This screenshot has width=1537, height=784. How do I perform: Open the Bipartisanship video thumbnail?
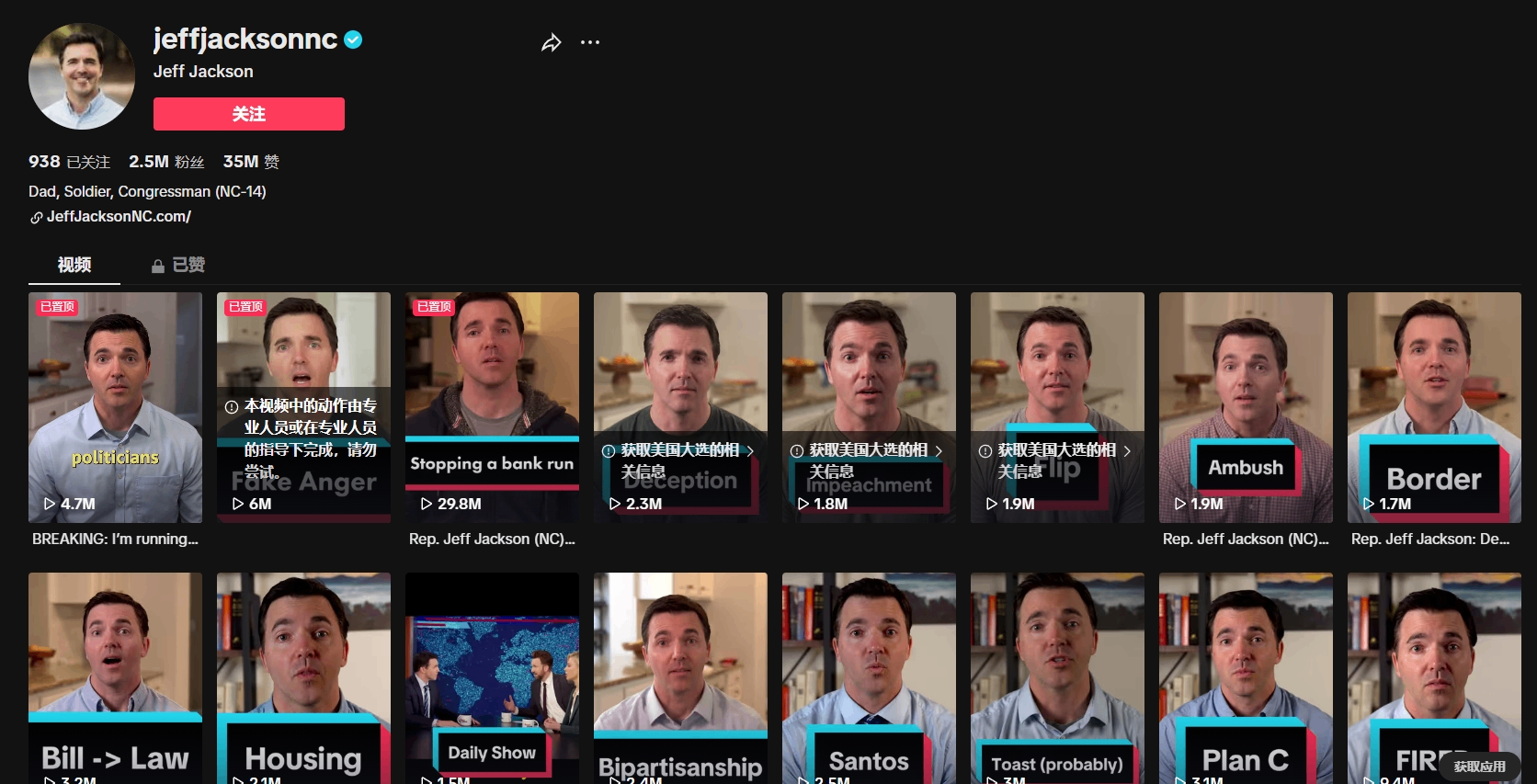pyautogui.click(x=680, y=678)
